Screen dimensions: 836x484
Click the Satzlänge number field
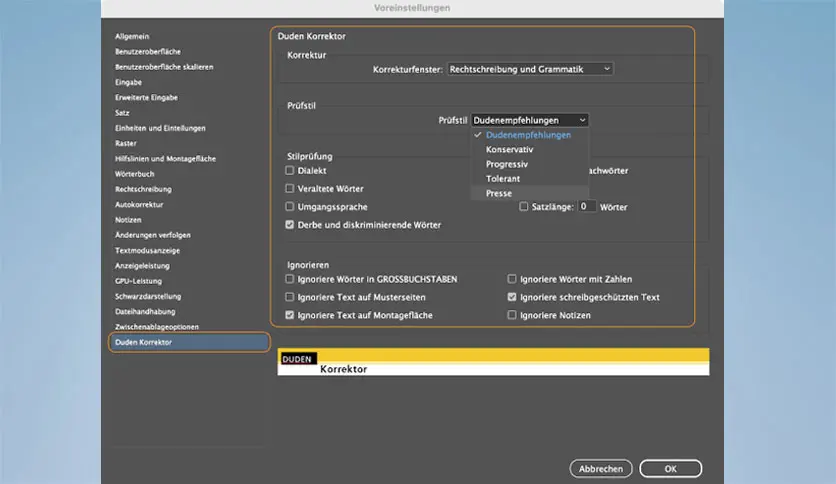point(586,206)
